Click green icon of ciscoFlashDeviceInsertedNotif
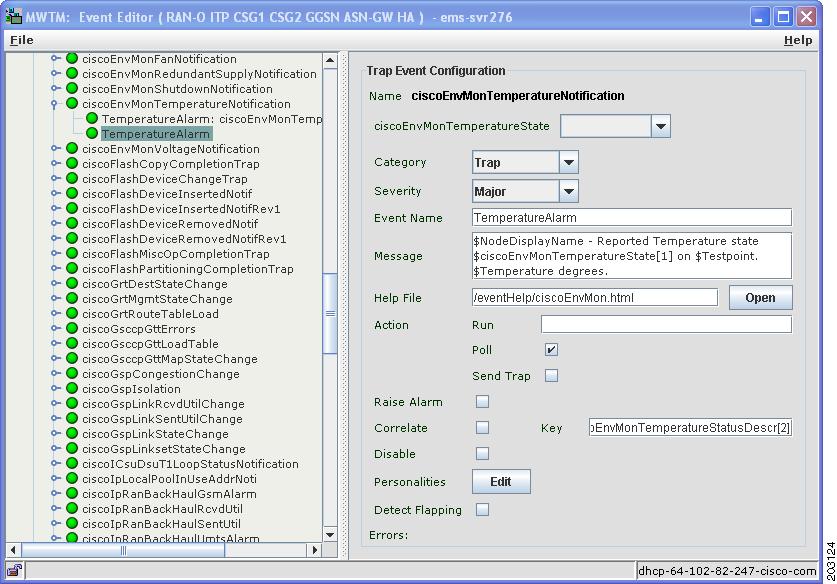Image resolution: width=837 pixels, height=584 pixels. (72, 193)
